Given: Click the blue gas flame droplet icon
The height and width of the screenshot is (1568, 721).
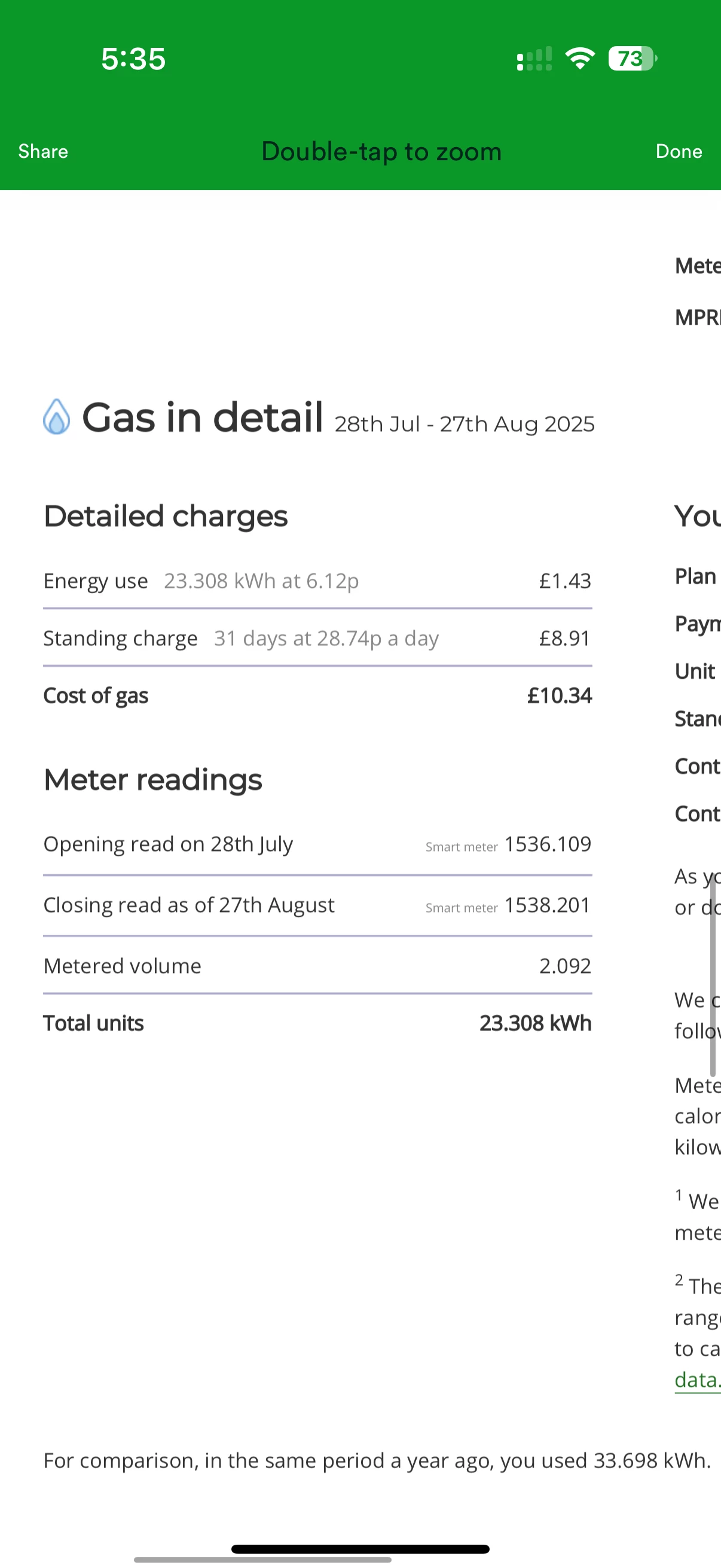Looking at the screenshot, I should pyautogui.click(x=57, y=417).
